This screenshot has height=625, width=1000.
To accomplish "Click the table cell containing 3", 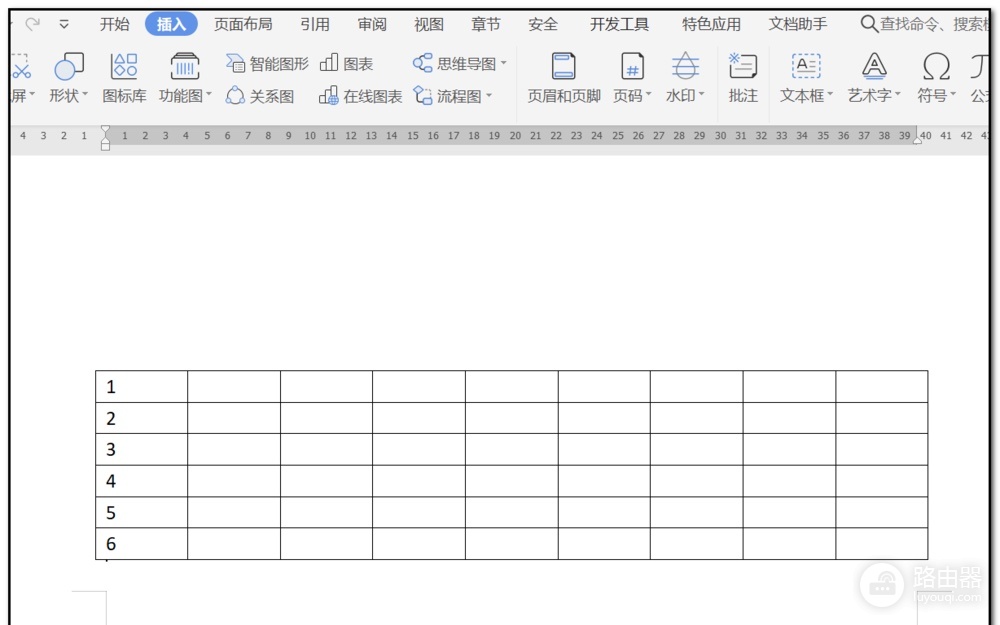I will pyautogui.click(x=142, y=450).
